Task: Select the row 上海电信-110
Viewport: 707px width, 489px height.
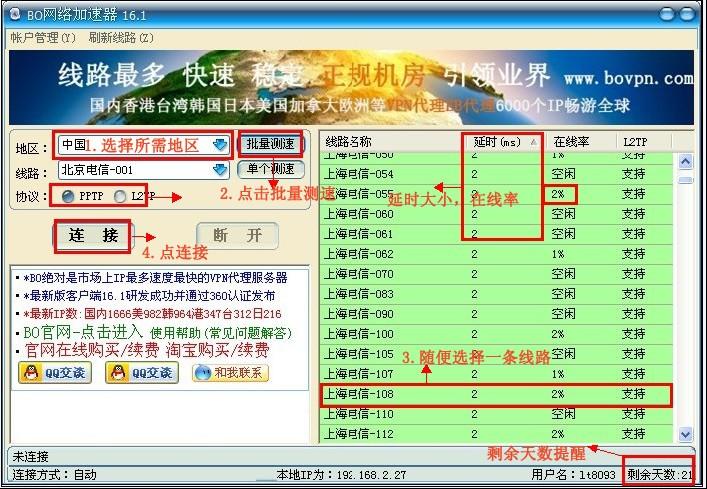Action: click(x=496, y=414)
